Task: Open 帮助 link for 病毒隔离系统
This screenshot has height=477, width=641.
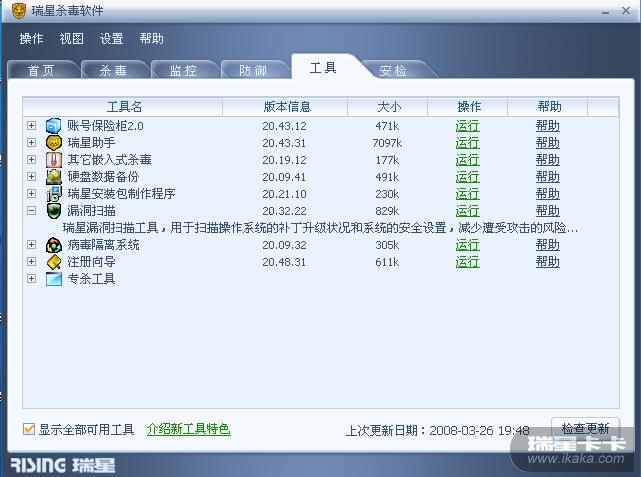Action: click(x=547, y=245)
